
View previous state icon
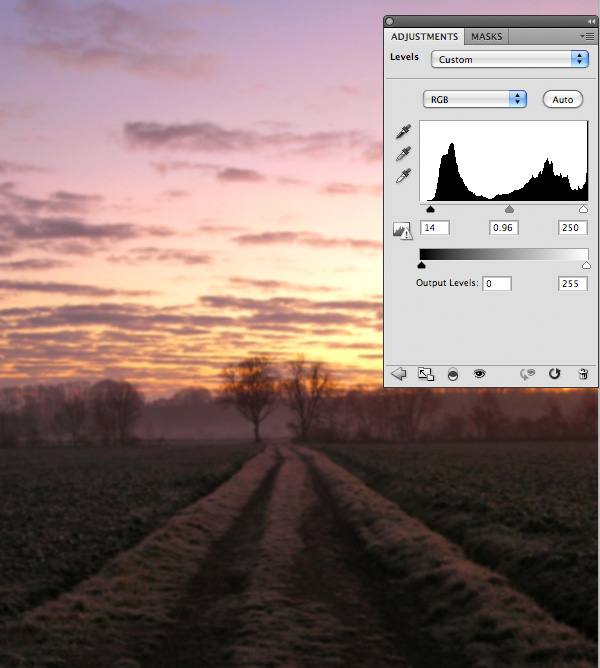(x=527, y=374)
